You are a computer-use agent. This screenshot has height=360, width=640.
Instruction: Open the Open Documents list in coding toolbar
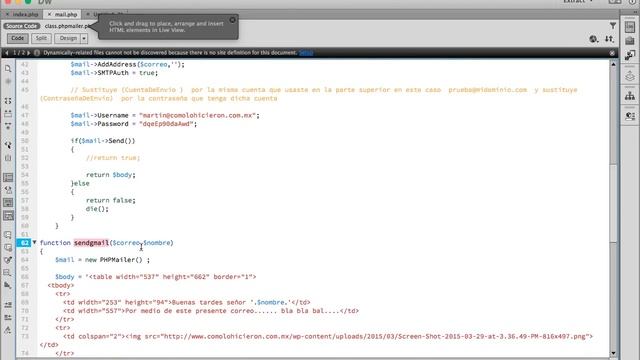[x=8, y=69]
